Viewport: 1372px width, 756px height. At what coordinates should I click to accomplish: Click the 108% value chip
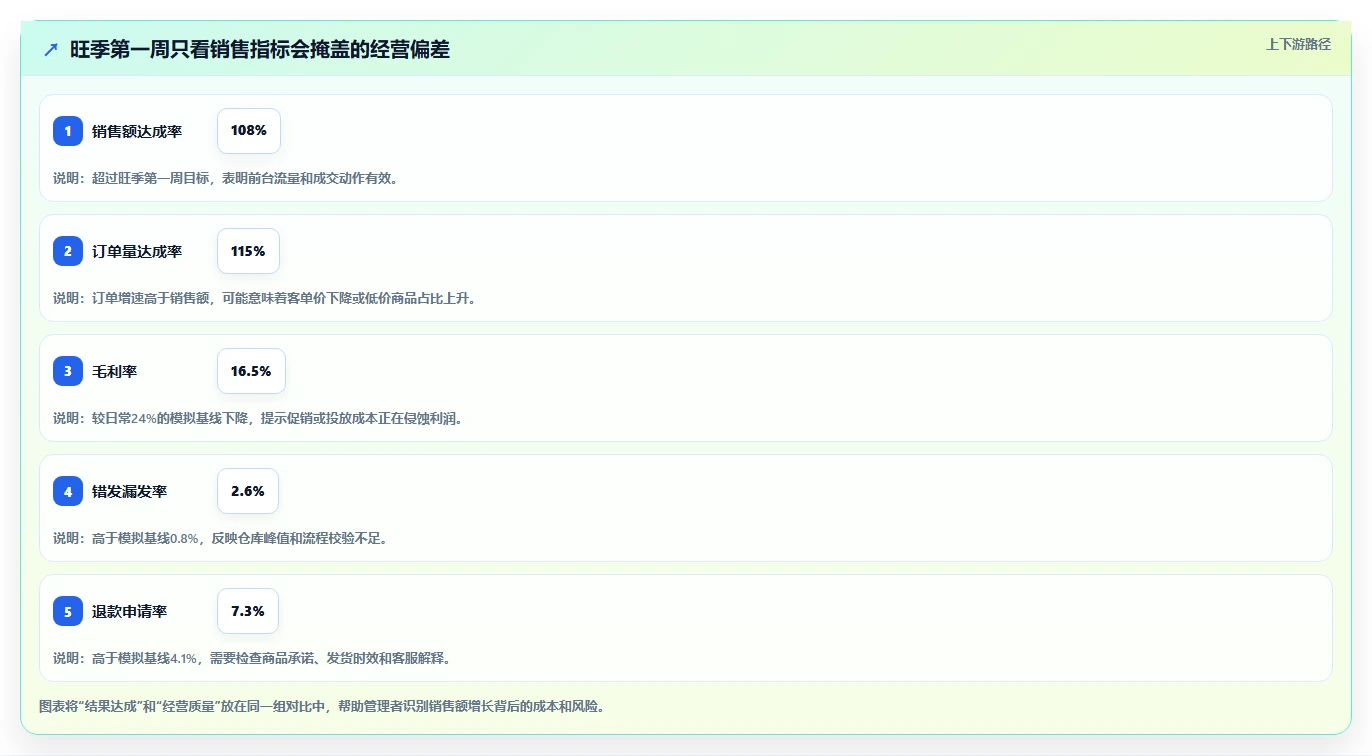pyautogui.click(x=249, y=131)
